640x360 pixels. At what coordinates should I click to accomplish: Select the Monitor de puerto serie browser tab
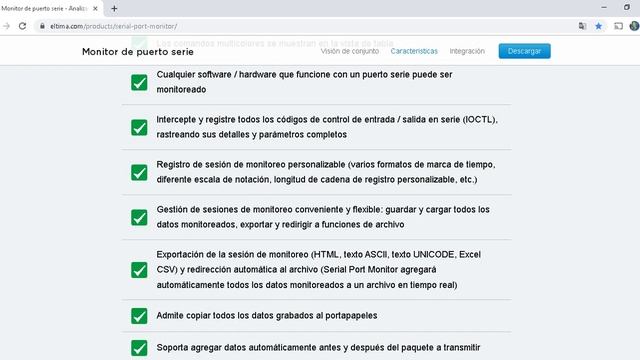pyautogui.click(x=51, y=8)
